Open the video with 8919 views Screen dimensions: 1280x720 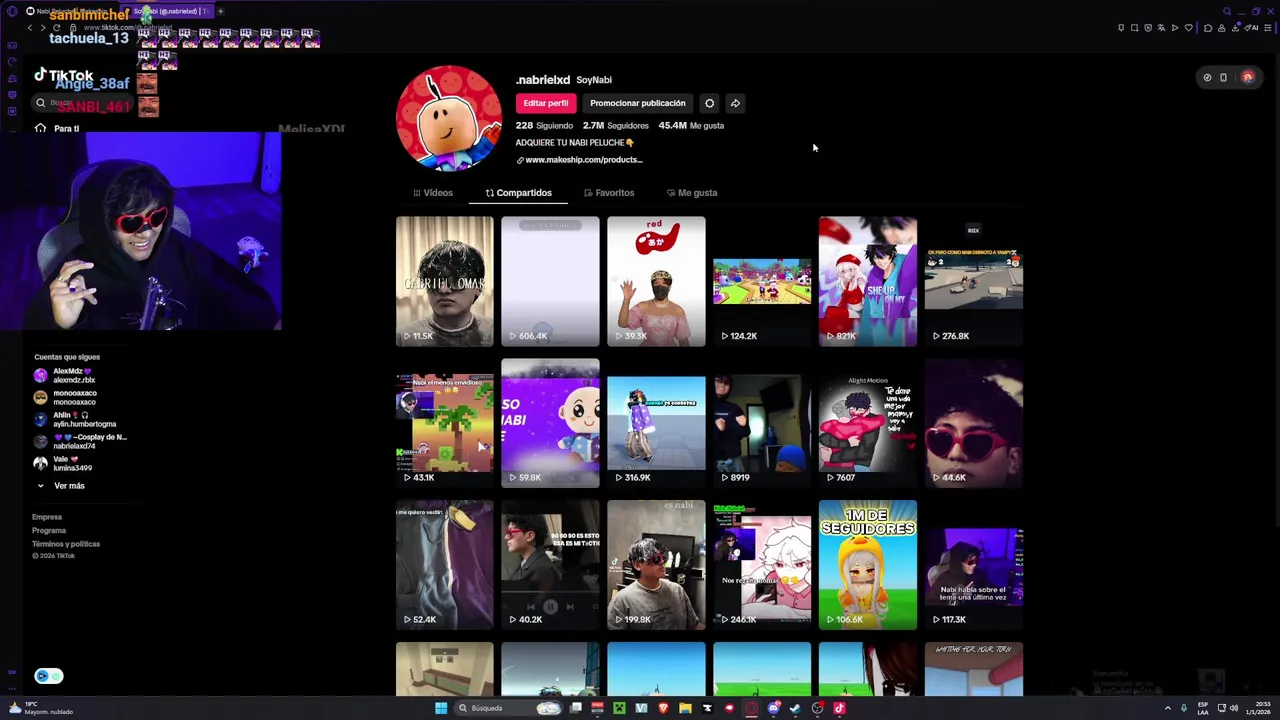[762, 423]
